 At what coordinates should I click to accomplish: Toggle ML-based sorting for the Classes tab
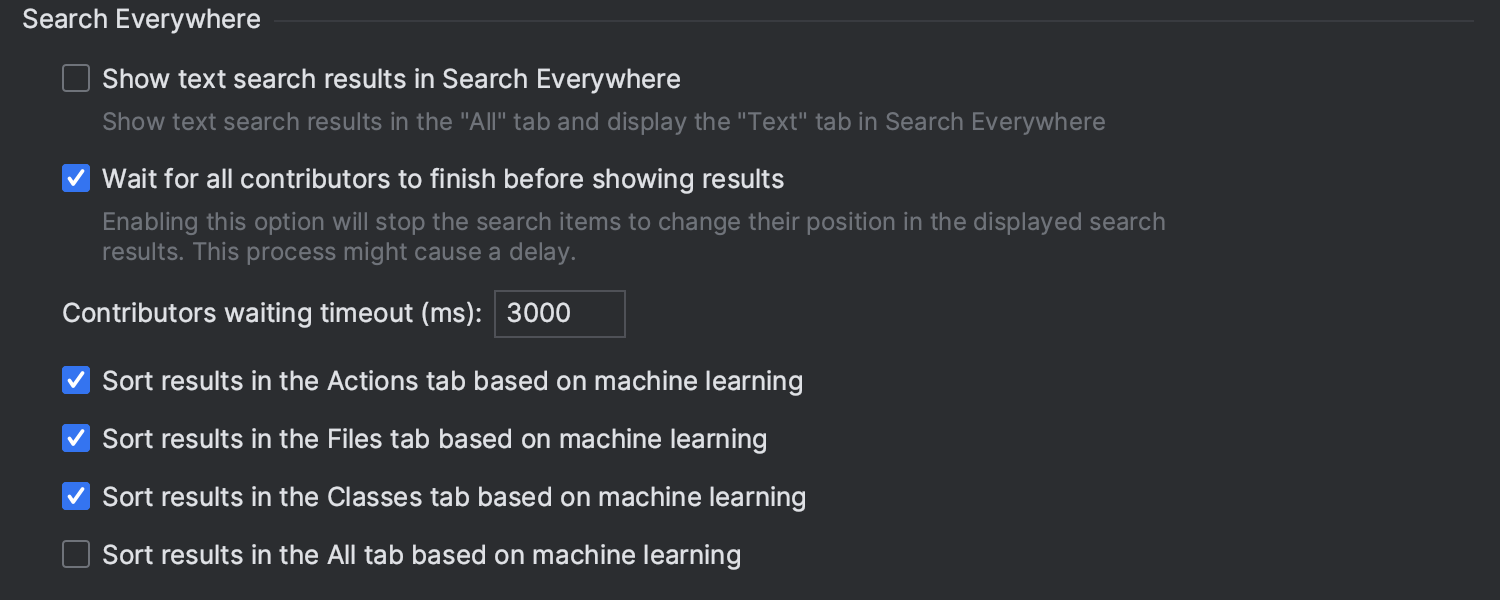coord(76,496)
